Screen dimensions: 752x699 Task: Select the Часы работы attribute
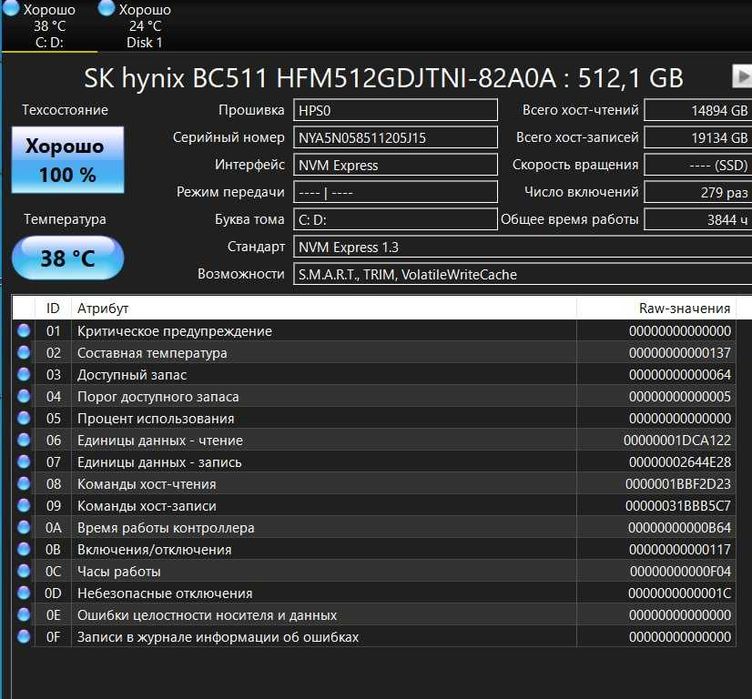pos(119,571)
